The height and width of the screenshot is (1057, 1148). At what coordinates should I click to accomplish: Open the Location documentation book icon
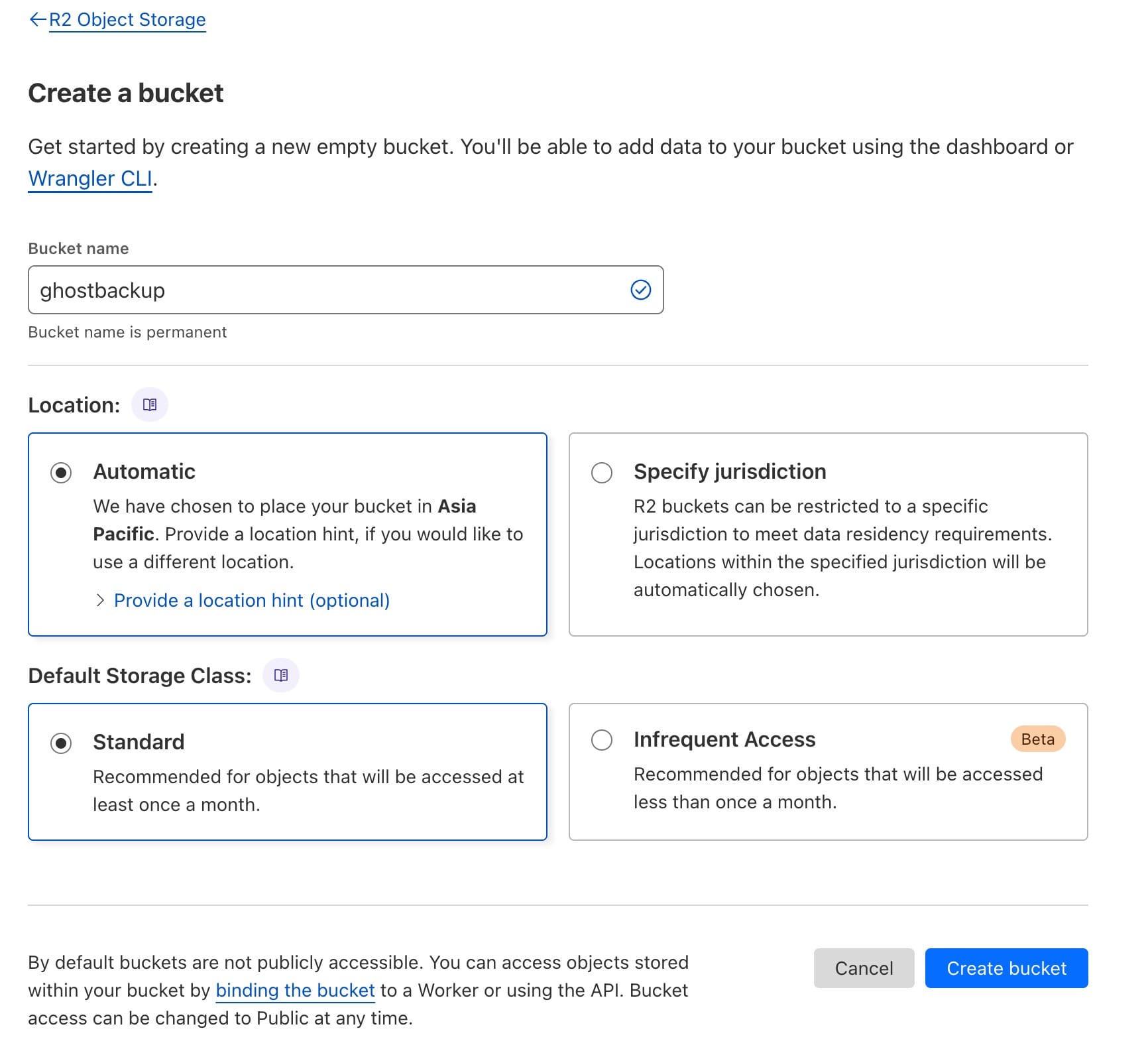(150, 404)
